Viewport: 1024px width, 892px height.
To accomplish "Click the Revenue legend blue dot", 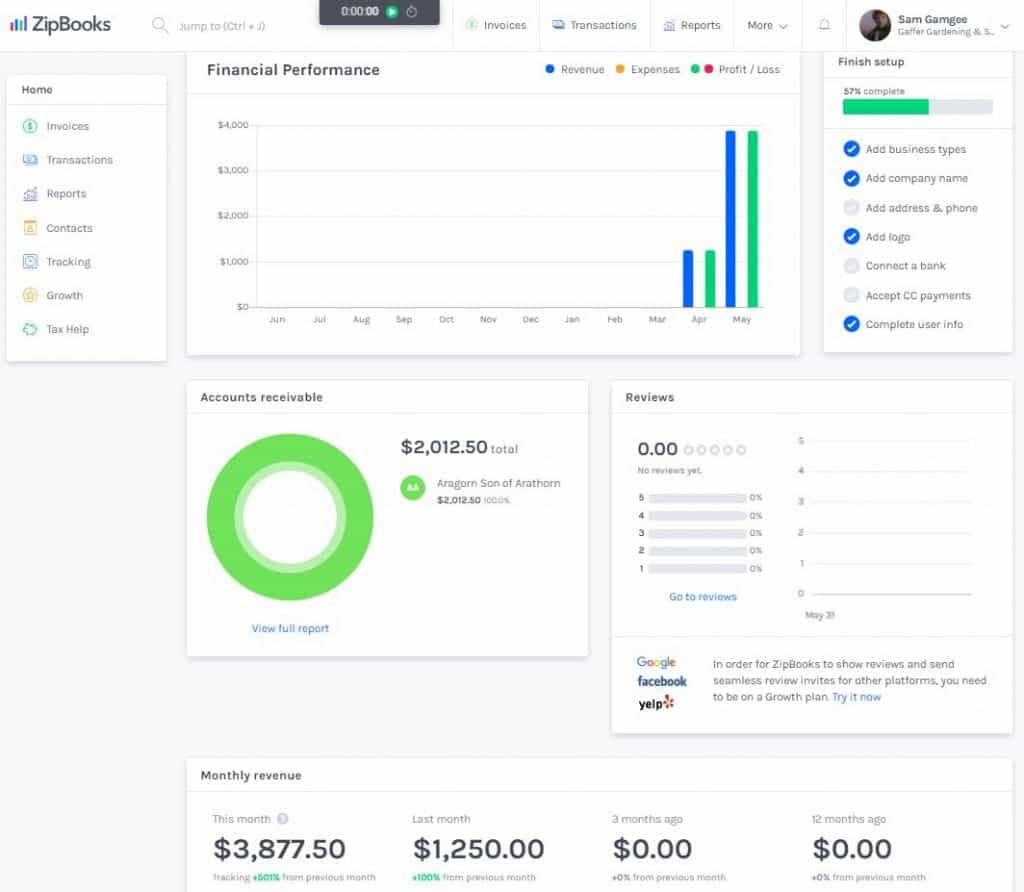I will pos(550,69).
